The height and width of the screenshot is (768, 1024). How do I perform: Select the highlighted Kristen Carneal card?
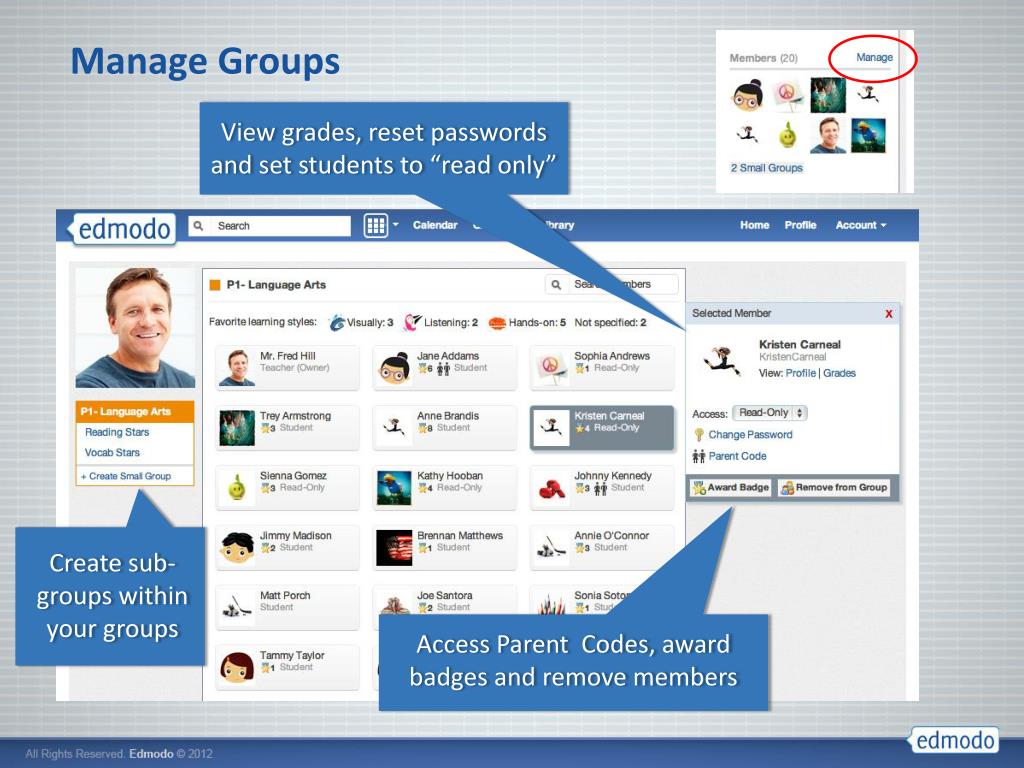[601, 428]
